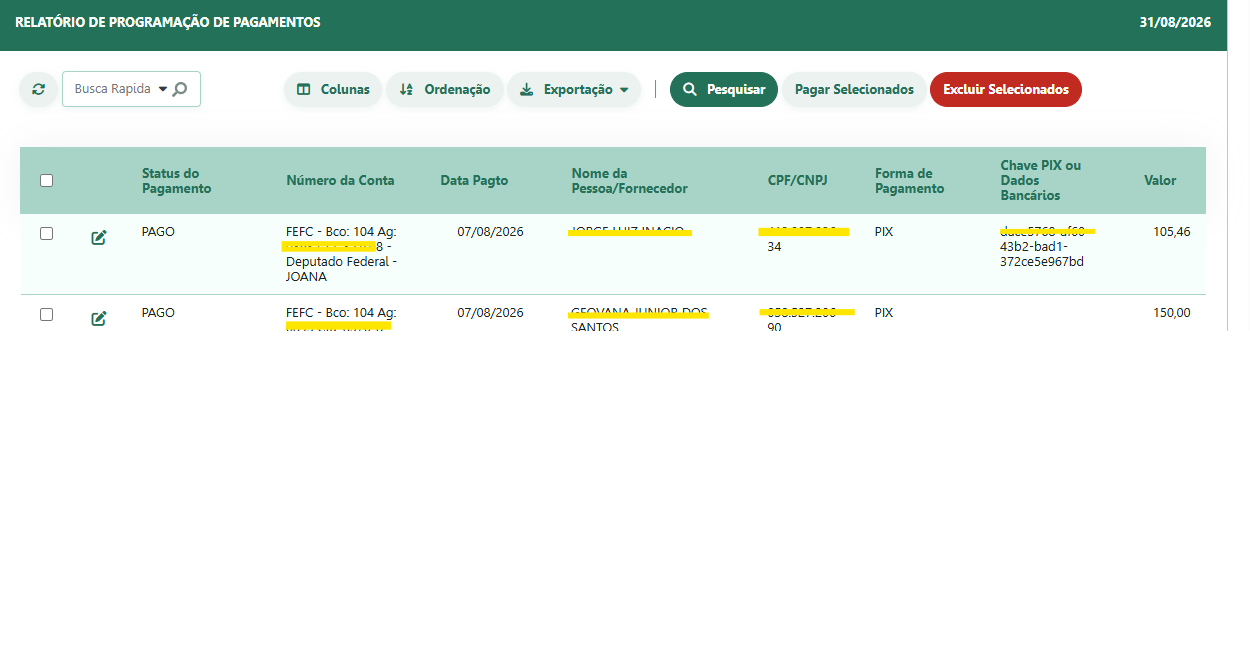Image resolution: width=1250 pixels, height=670 pixels.
Task: Click the magnifier icon in Busca Rapida
Action: coord(180,89)
